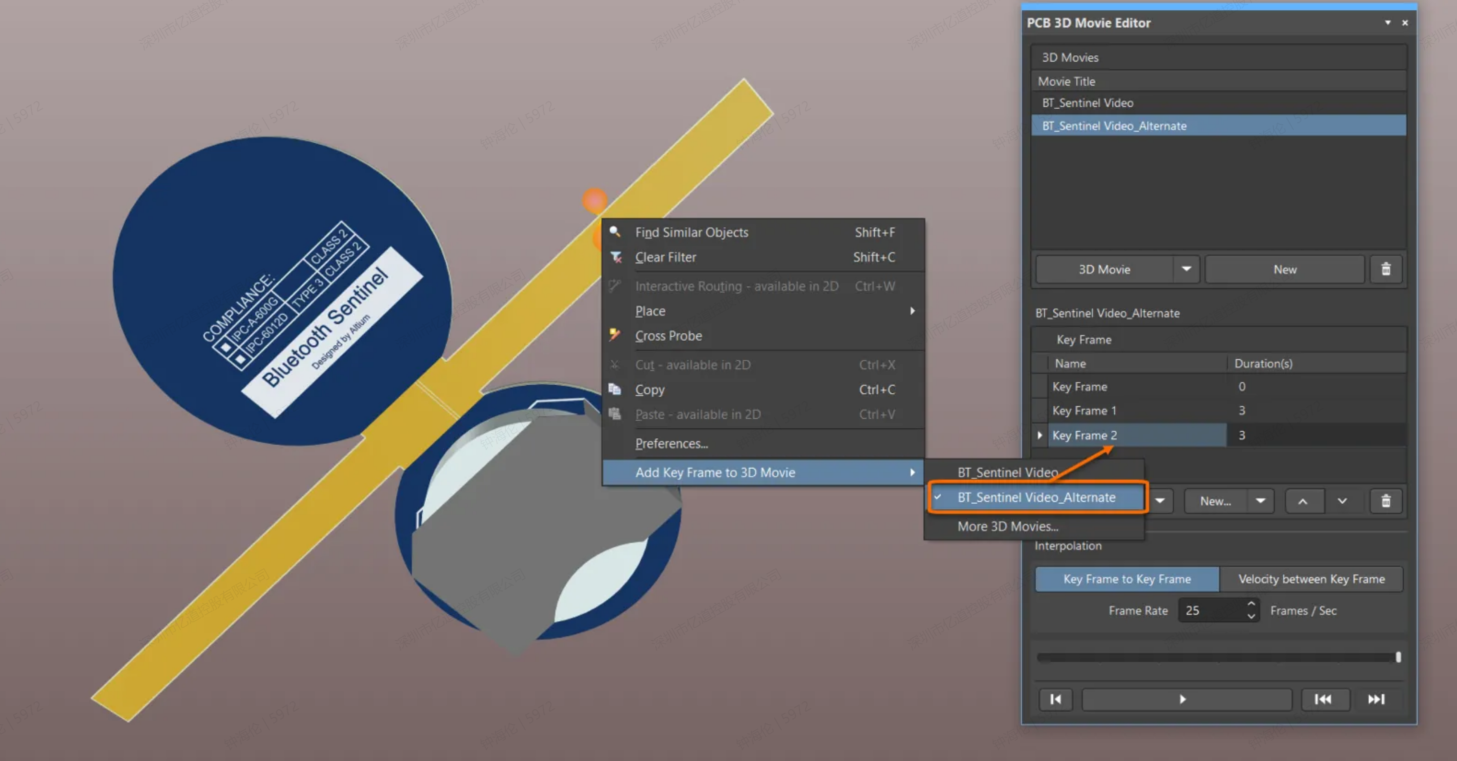
Task: Delete the selected 3D movie with trash icon
Action: point(1385,269)
